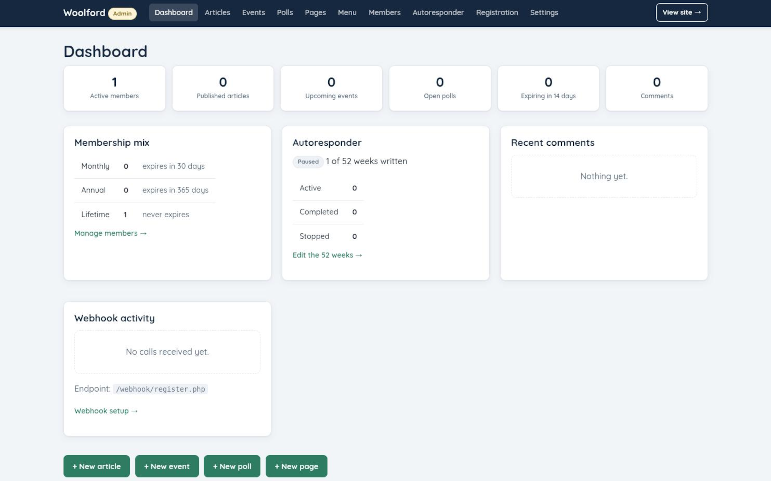Click the 'Nothing yet.' placeholder
Image resolution: width=771 pixels, height=481 pixels.
604,176
